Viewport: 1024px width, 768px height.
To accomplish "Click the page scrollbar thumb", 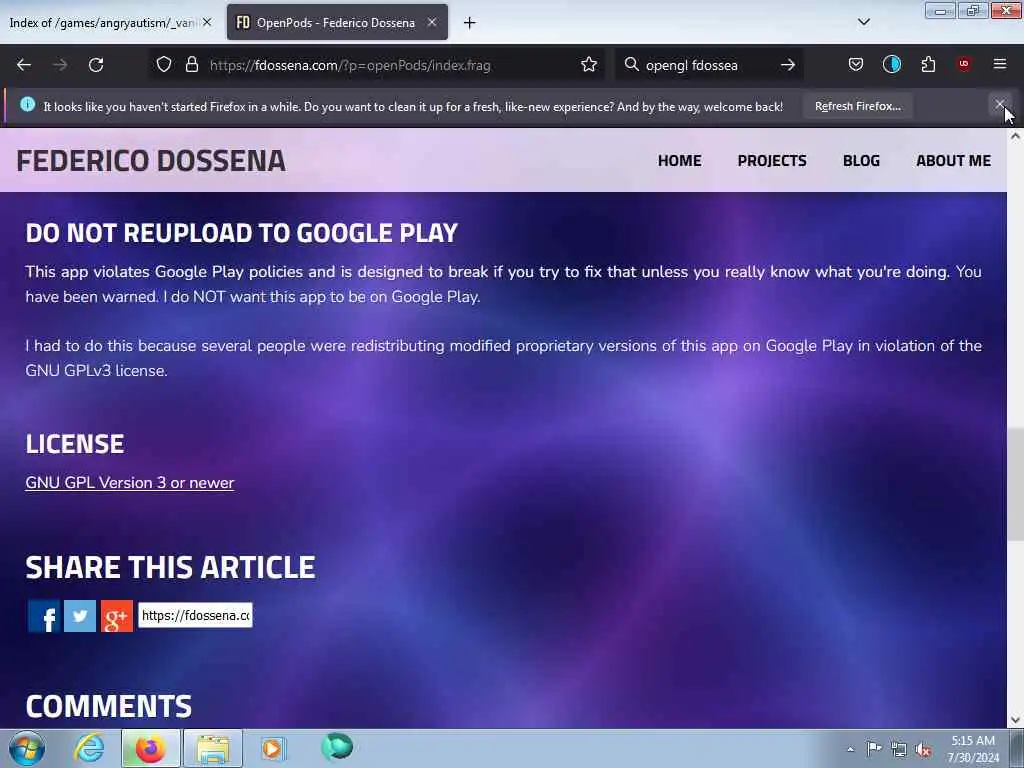I will (x=1015, y=484).
